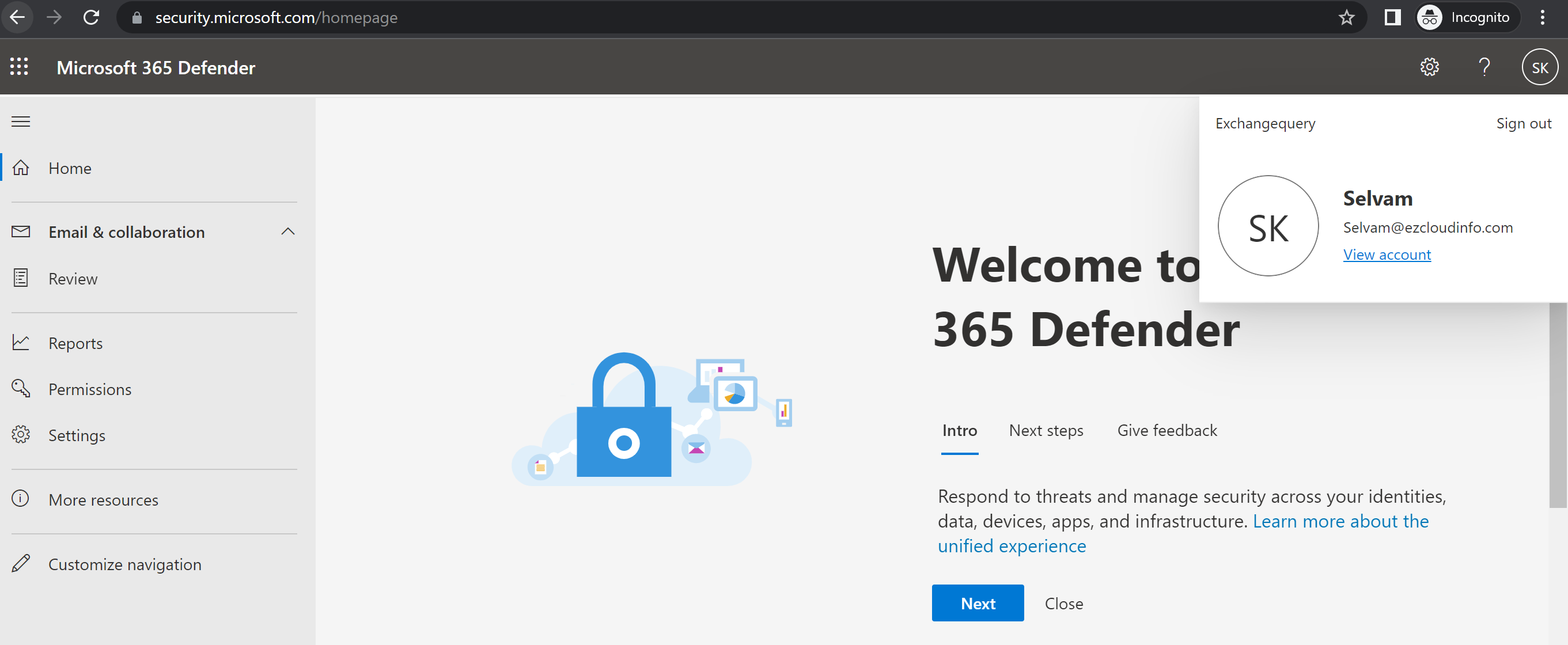Open Permissions in left navigation
The height and width of the screenshot is (645, 1568).
pos(89,389)
